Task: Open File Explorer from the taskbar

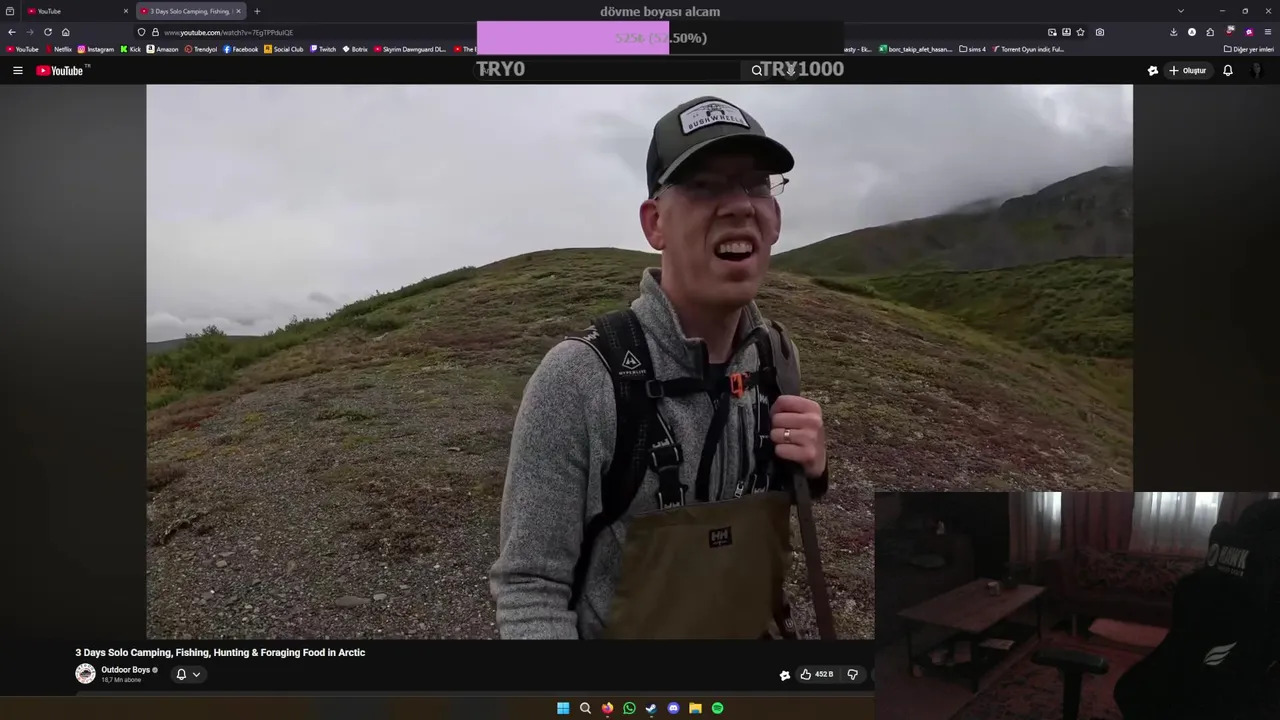Action: (x=695, y=708)
